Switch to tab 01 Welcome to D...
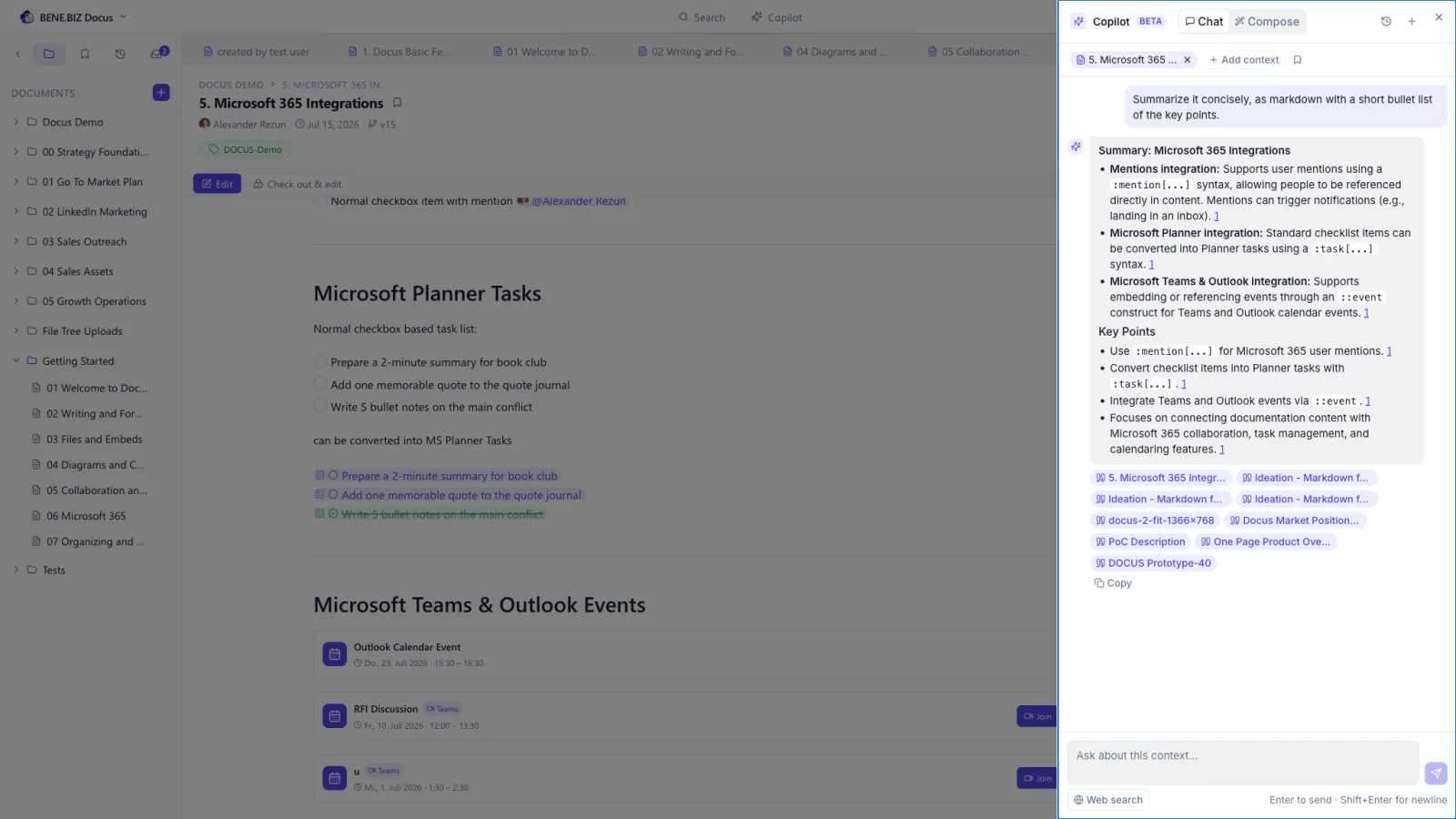 [544, 52]
